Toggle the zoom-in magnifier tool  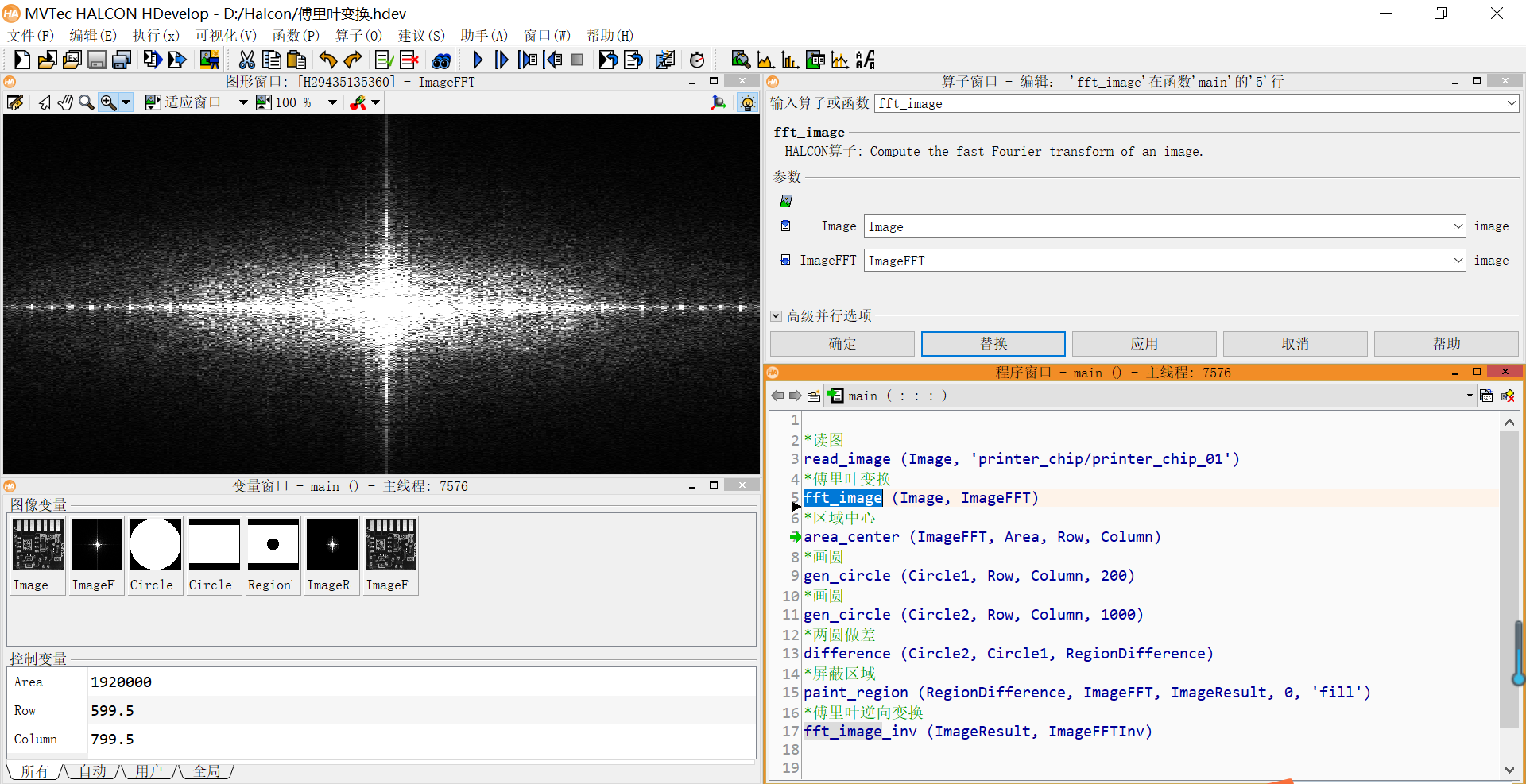pyautogui.click(x=108, y=102)
